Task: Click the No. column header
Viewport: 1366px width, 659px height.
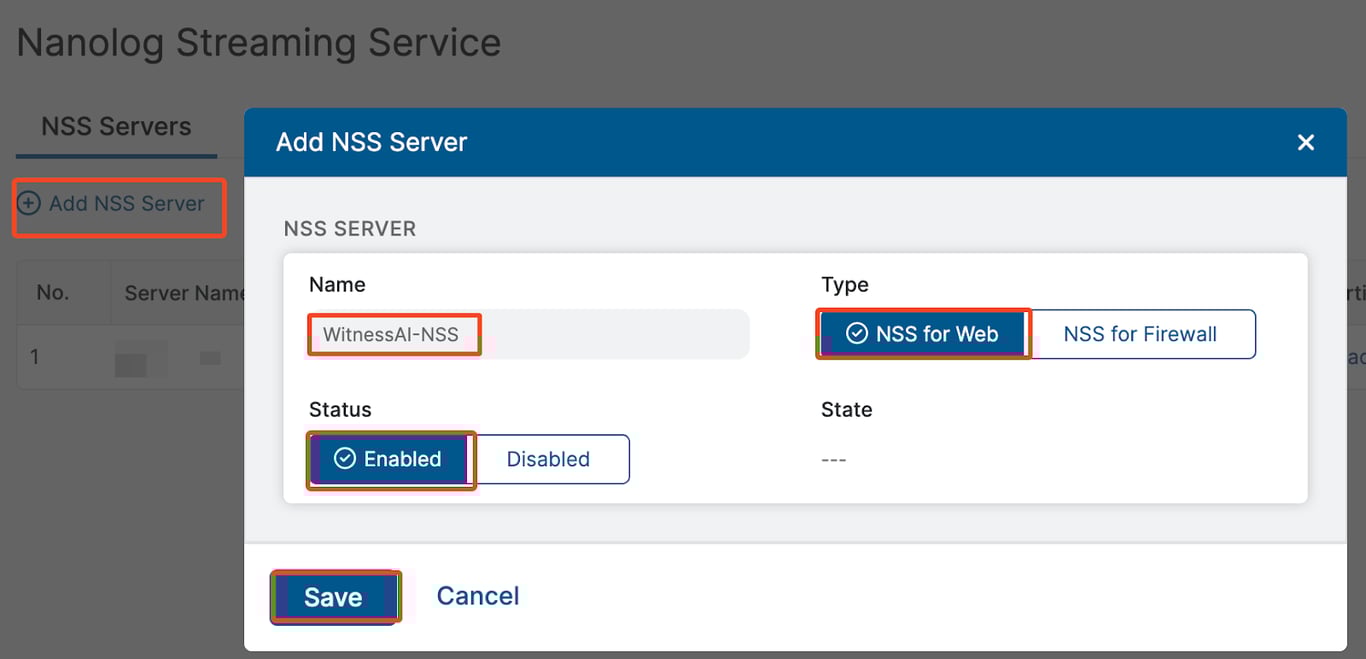Action: coord(53,293)
